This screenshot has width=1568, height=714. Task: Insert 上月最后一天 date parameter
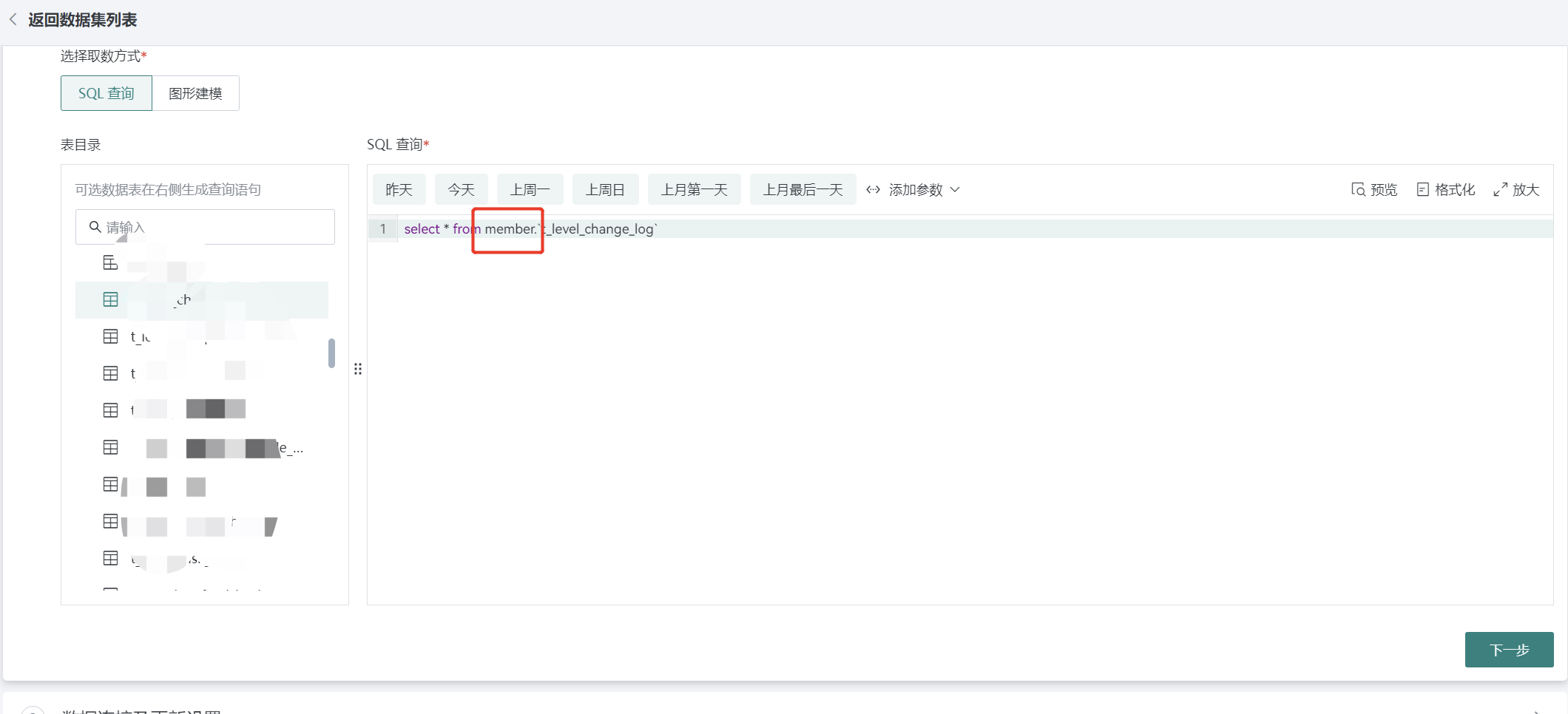[803, 190]
